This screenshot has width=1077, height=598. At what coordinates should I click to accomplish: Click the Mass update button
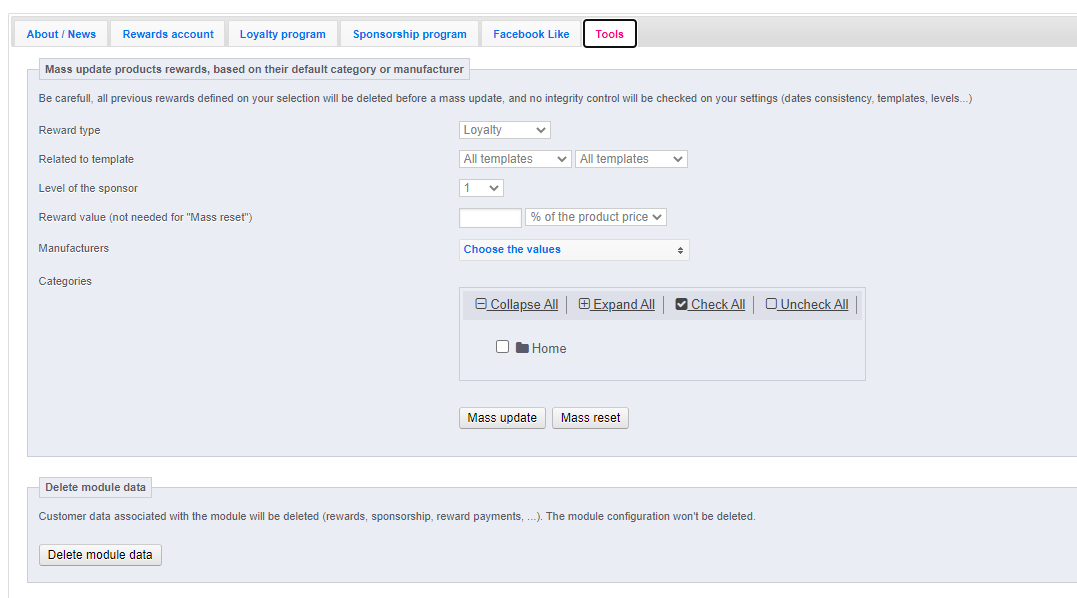pos(502,417)
